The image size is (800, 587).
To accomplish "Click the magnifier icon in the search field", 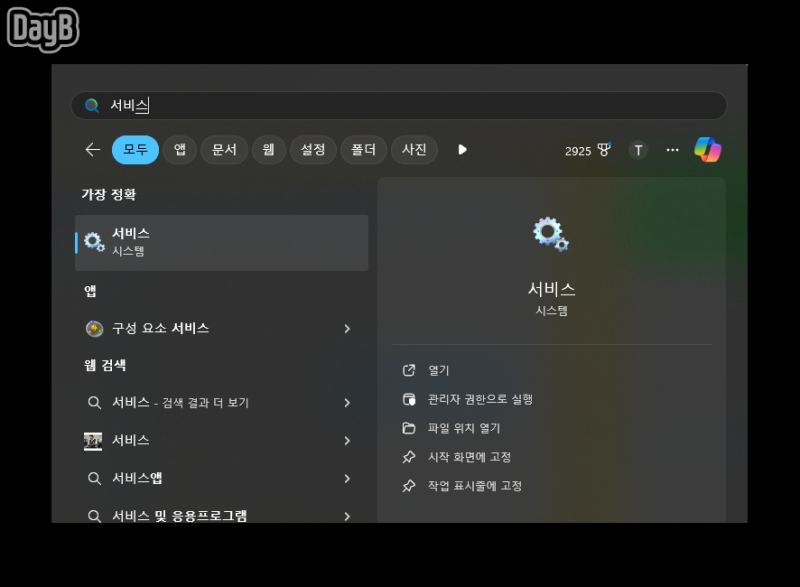I will [92, 105].
